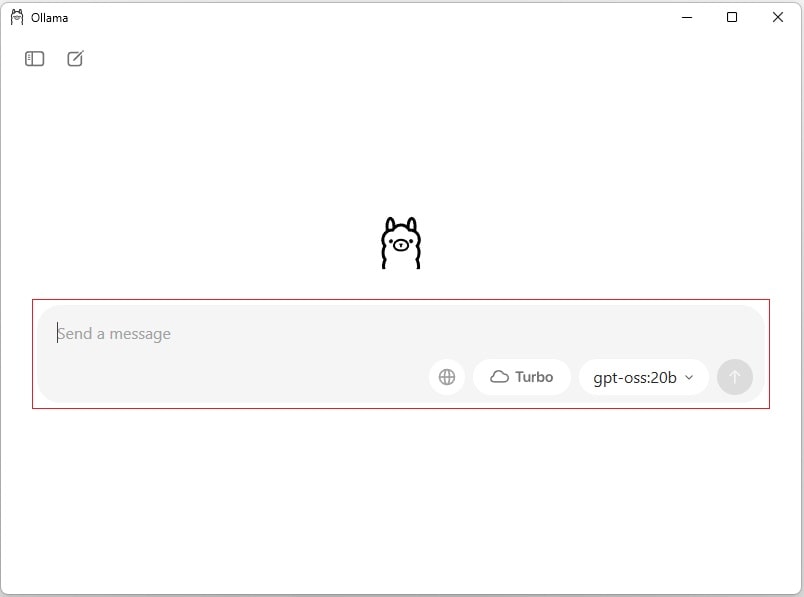Click the chevron beside gpt-oss:20b

689,377
